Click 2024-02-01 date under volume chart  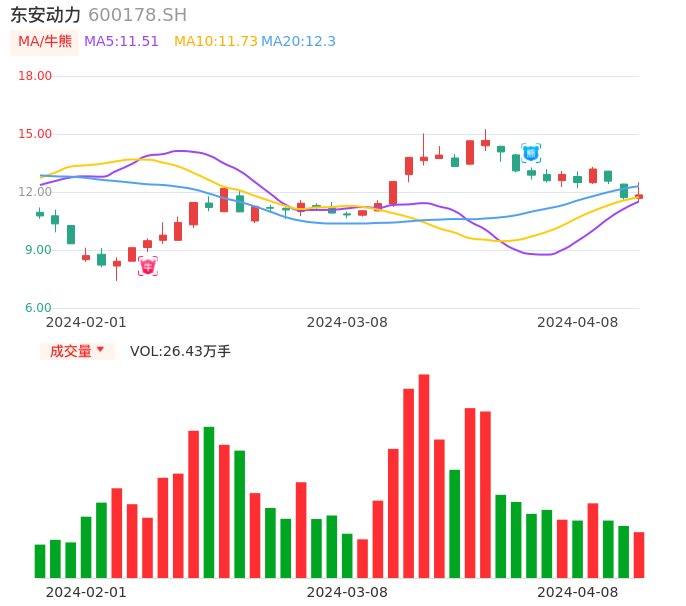pos(86,592)
